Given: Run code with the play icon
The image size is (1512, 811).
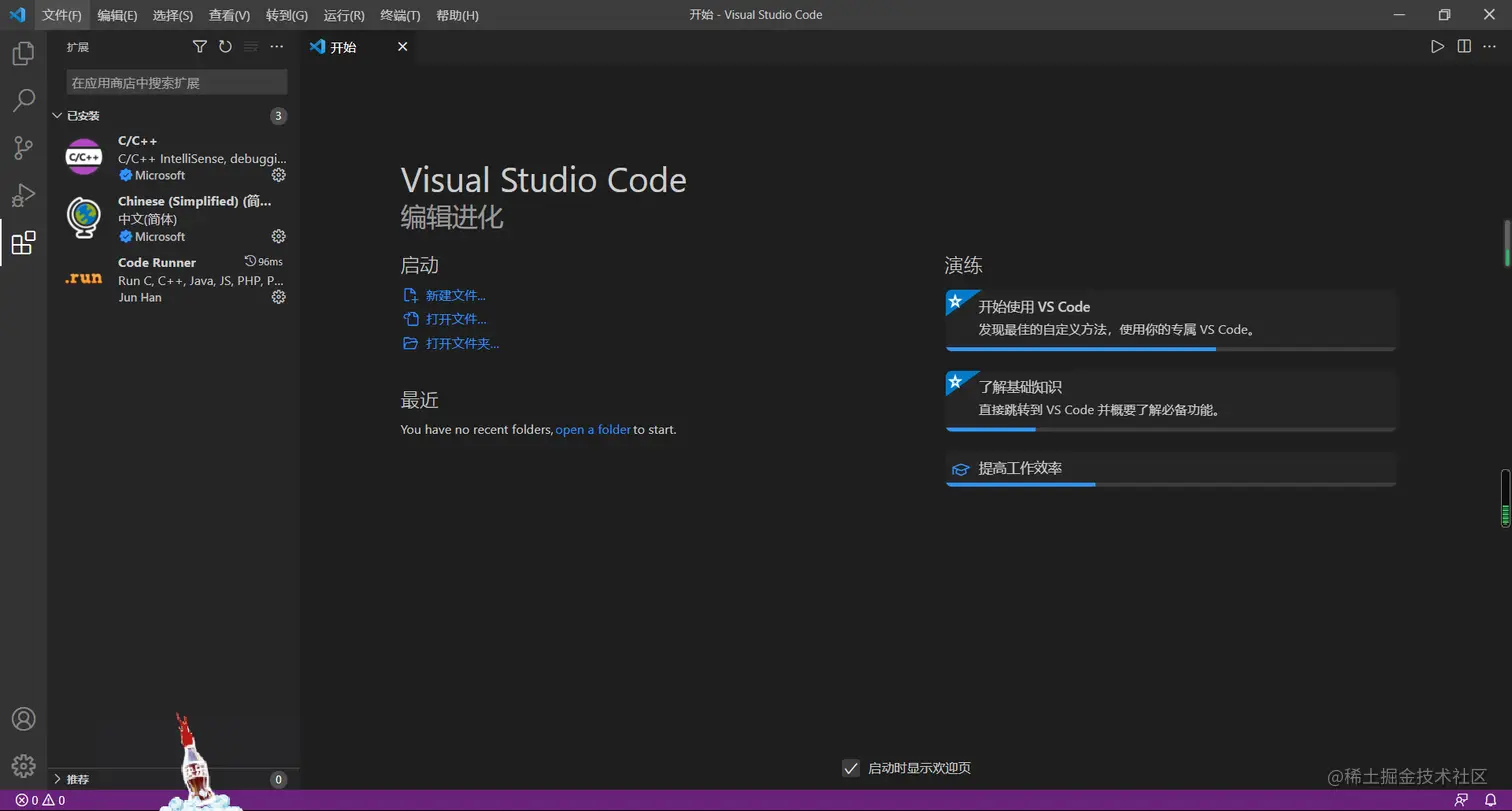Looking at the screenshot, I should [1437, 47].
